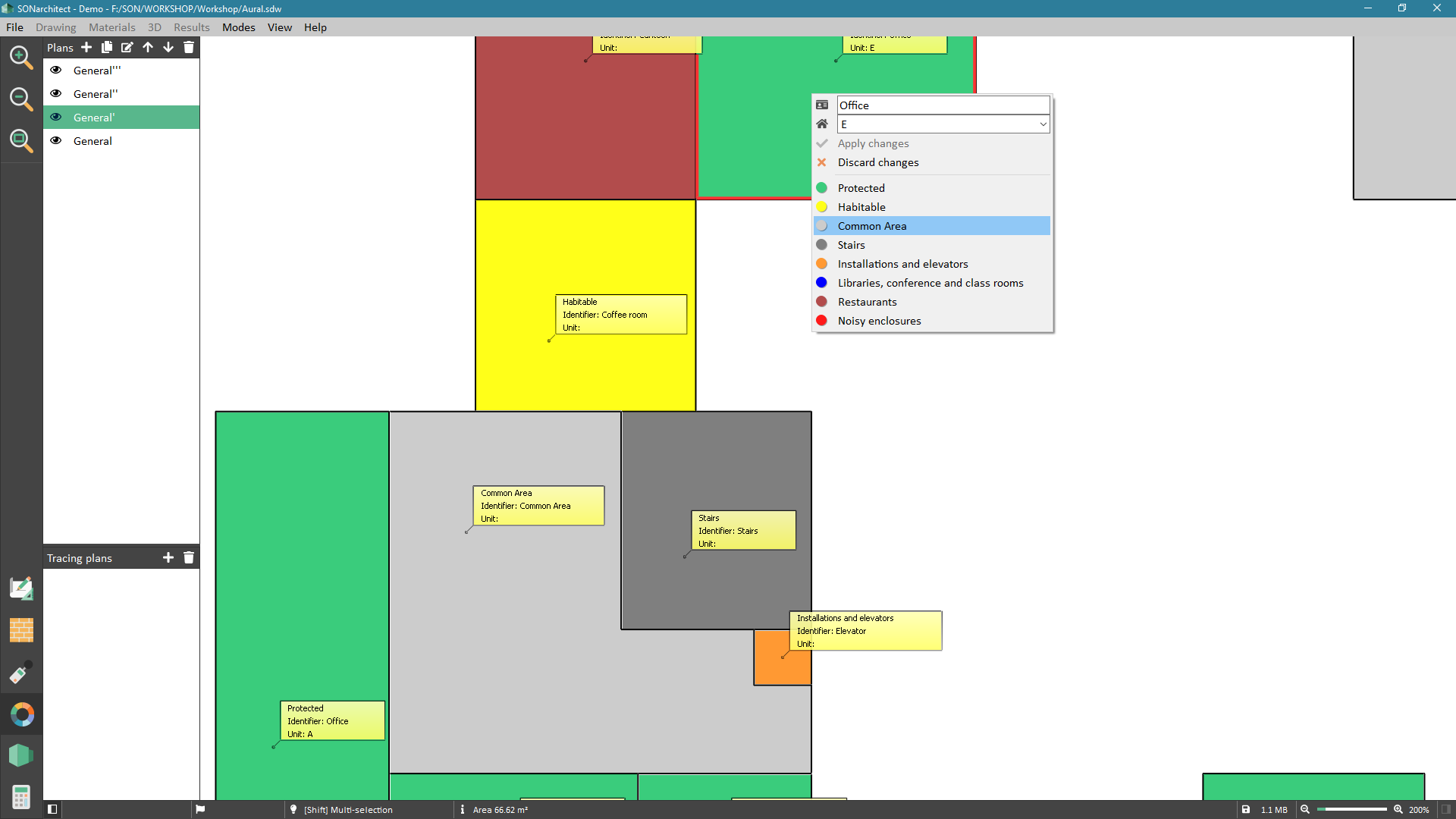Duplicate the selected plan
This screenshot has width=1456, height=819.
tap(107, 47)
